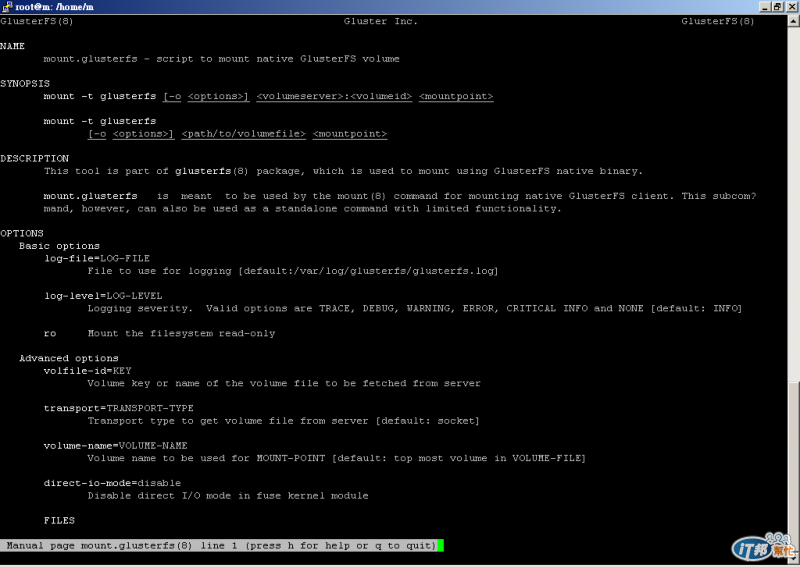Viewport: 800px width, 568px height.
Task: Click the 'Basic options' subheading
Action: 59,246
